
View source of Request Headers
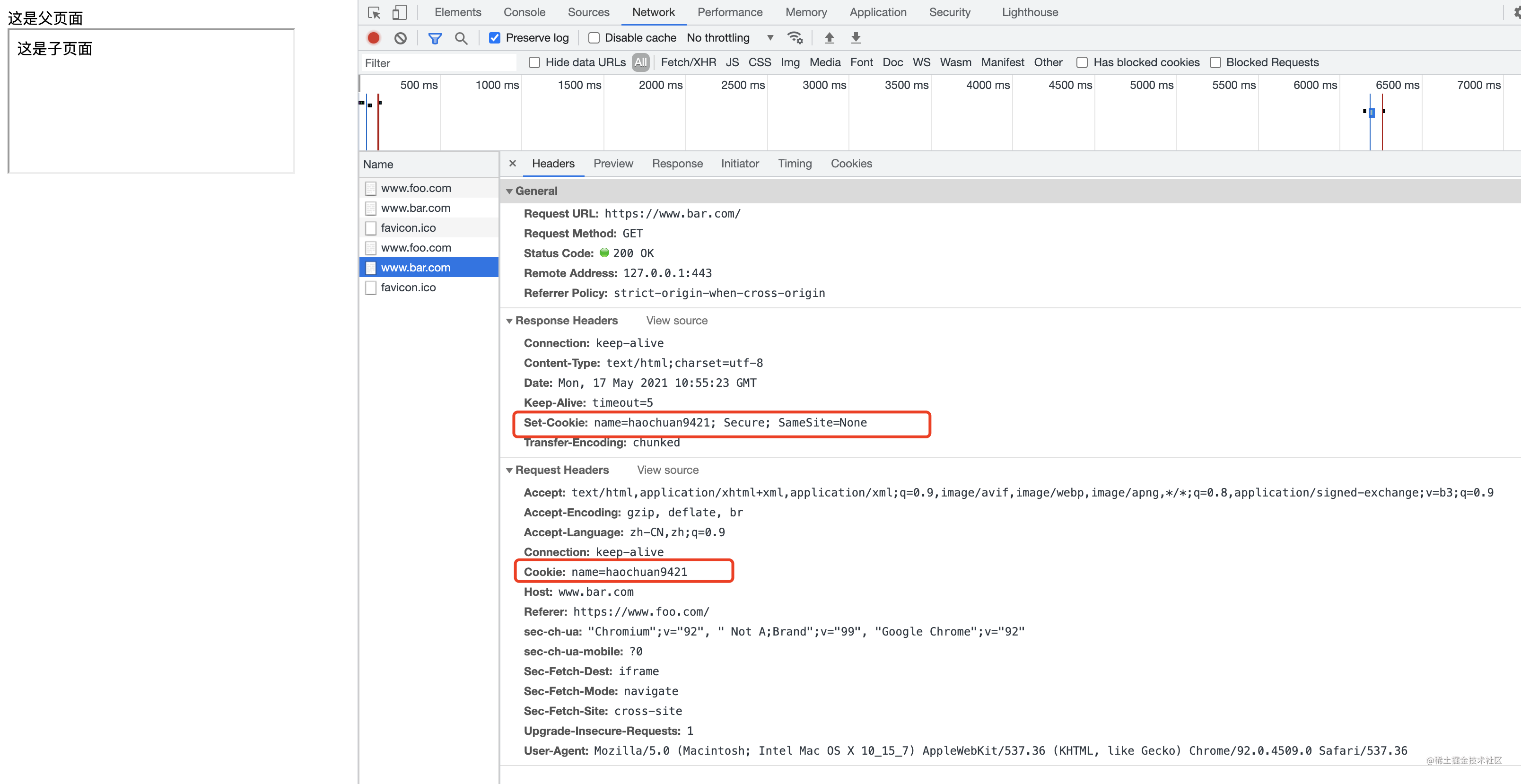[x=667, y=470]
